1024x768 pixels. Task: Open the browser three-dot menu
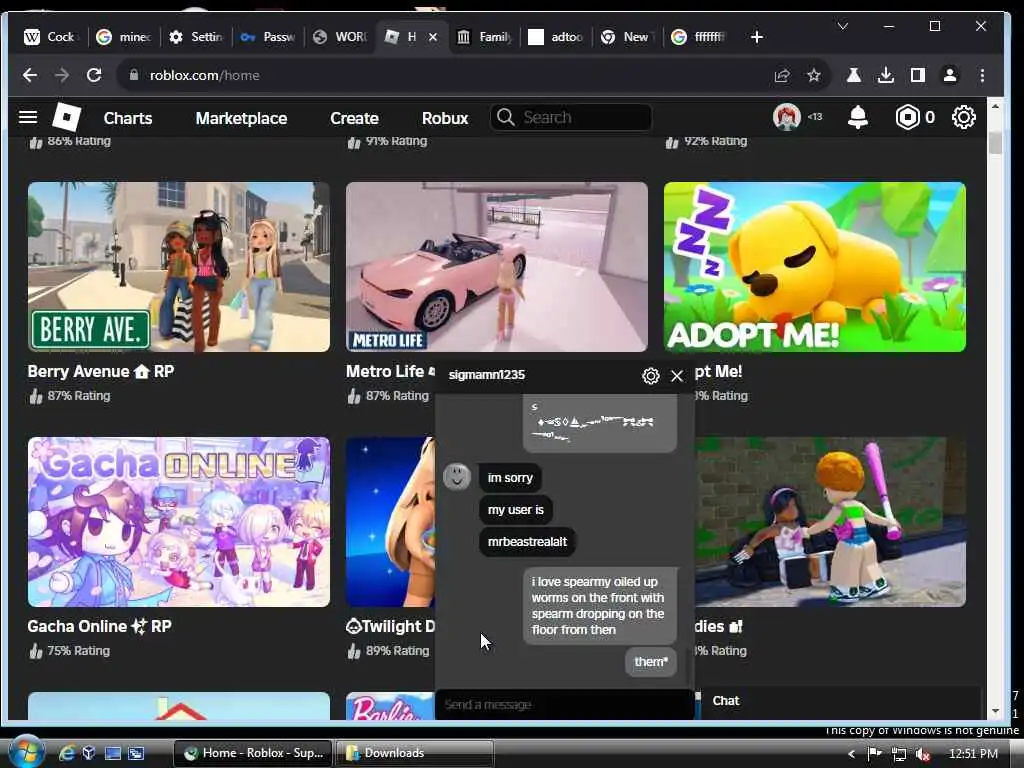pyautogui.click(x=982, y=75)
